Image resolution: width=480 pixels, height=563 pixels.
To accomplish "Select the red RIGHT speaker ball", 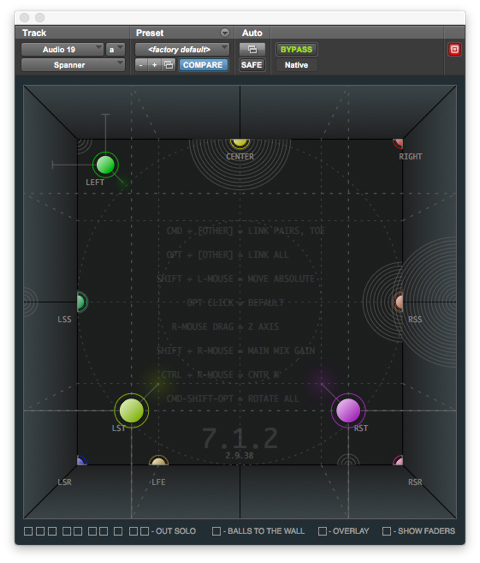I will click(x=399, y=143).
